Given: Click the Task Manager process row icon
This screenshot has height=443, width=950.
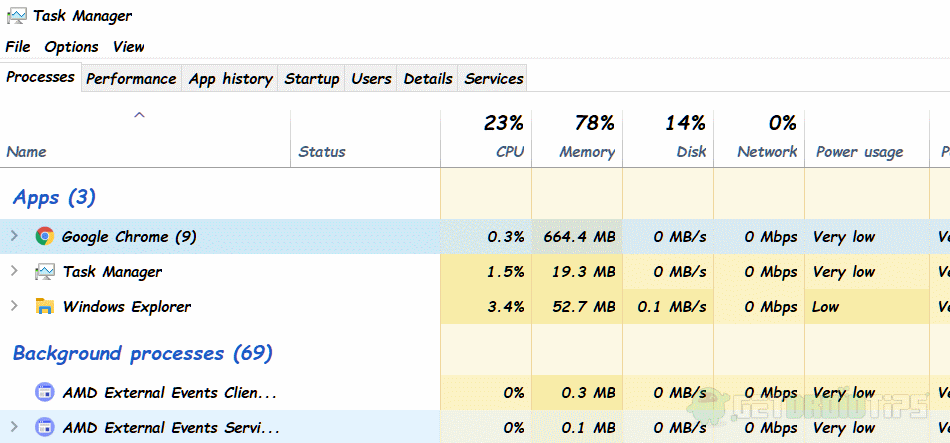Looking at the screenshot, I should pos(44,272).
